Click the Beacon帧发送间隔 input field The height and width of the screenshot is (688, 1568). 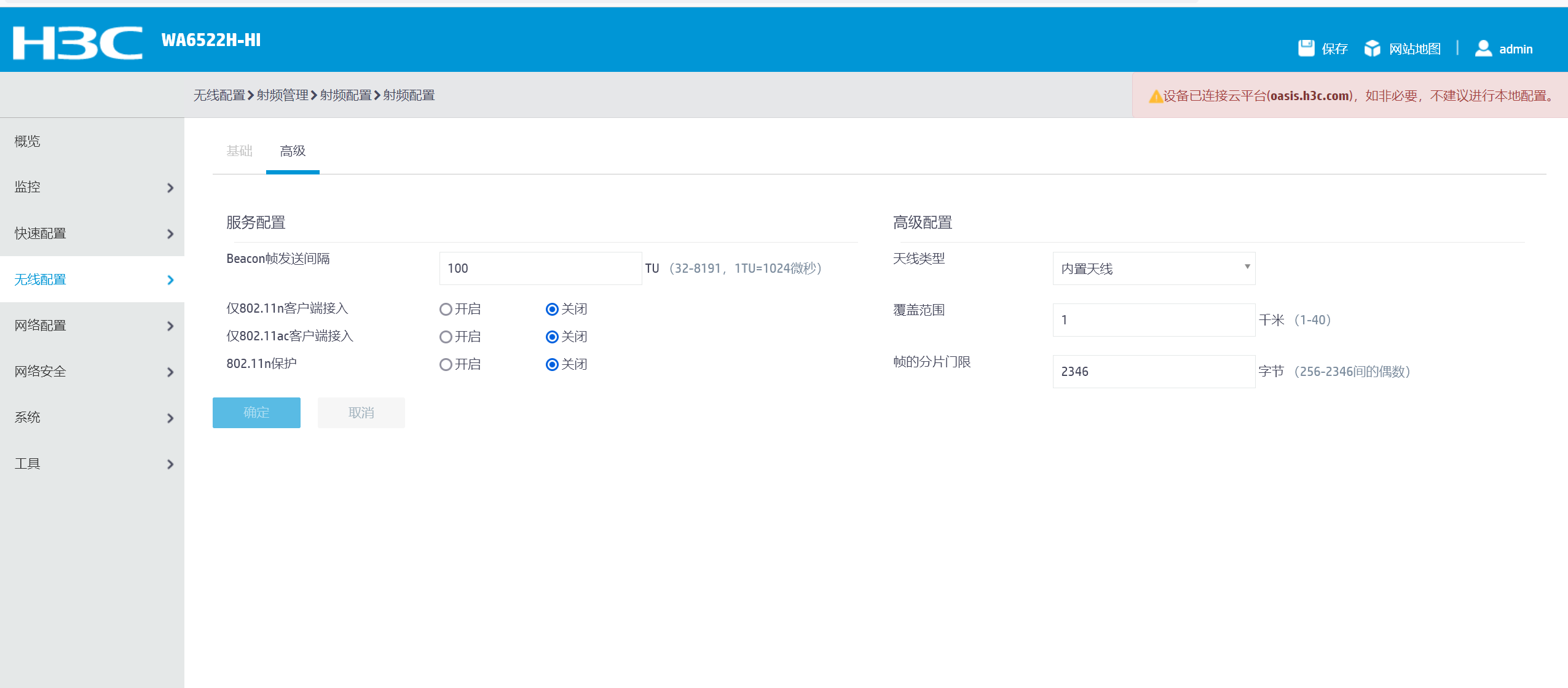[x=540, y=268]
